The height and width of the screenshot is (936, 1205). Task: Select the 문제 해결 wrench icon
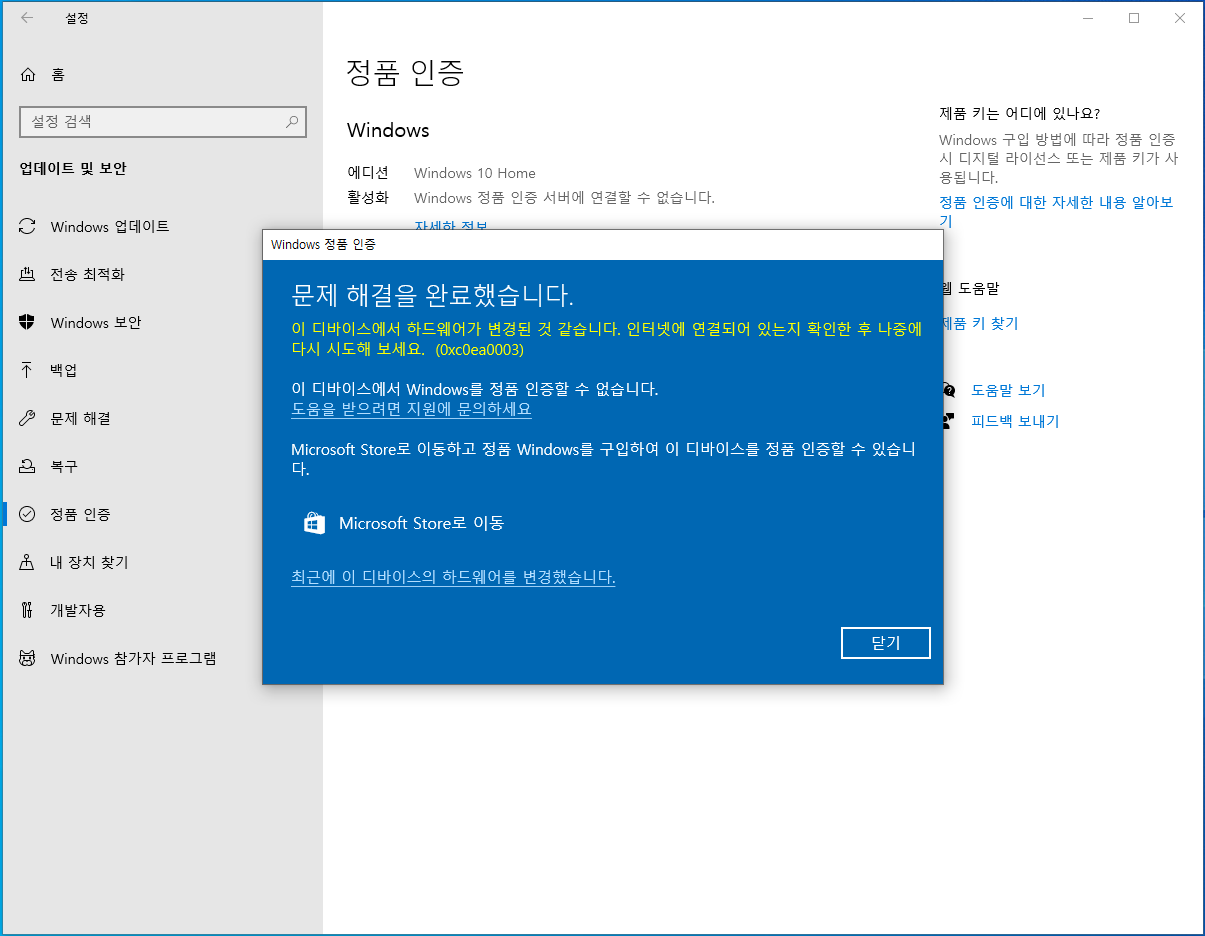(x=28, y=418)
